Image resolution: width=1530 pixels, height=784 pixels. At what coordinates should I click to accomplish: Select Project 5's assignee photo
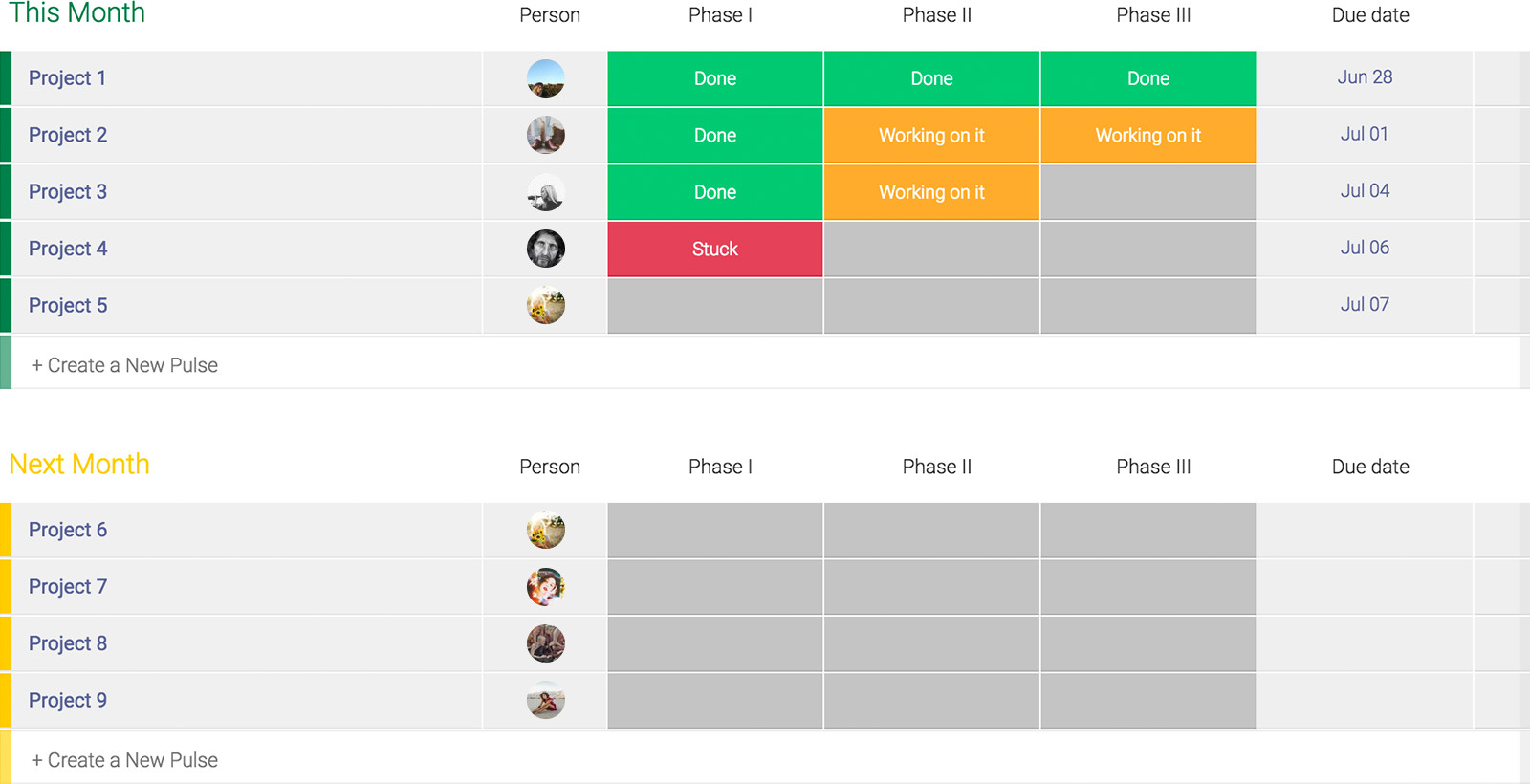click(545, 305)
